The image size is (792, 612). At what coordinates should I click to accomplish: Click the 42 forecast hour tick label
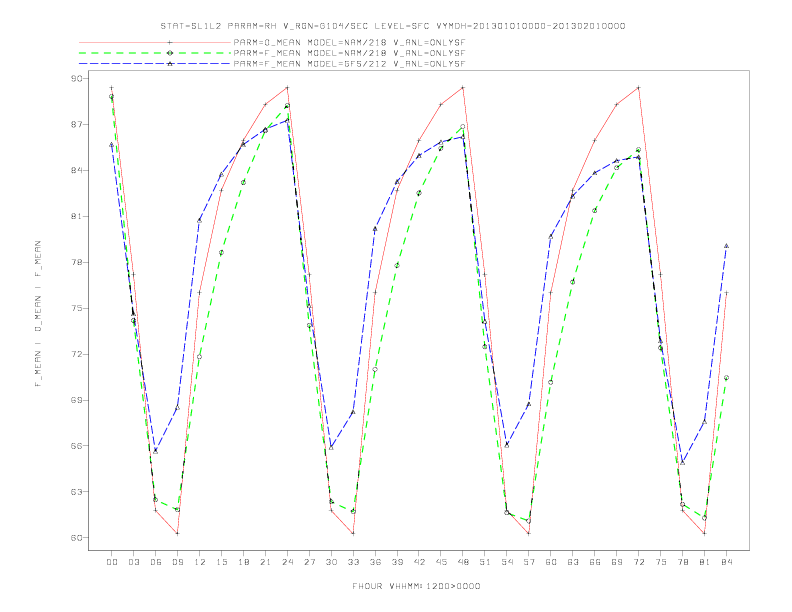[x=419, y=562]
